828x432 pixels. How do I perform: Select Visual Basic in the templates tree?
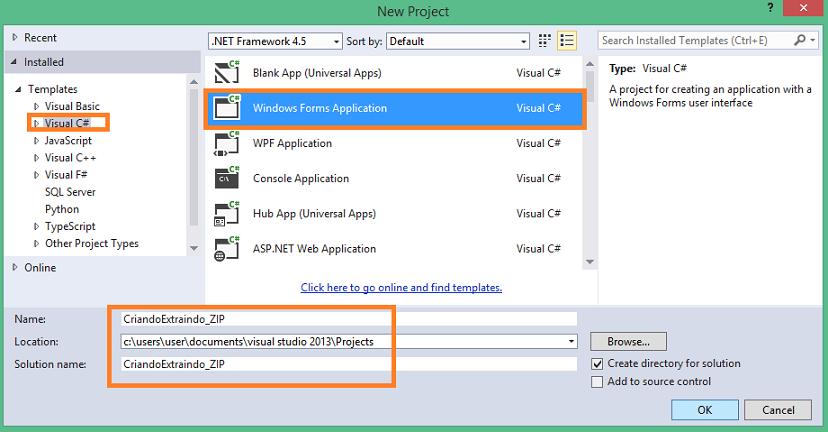[x=72, y=106]
